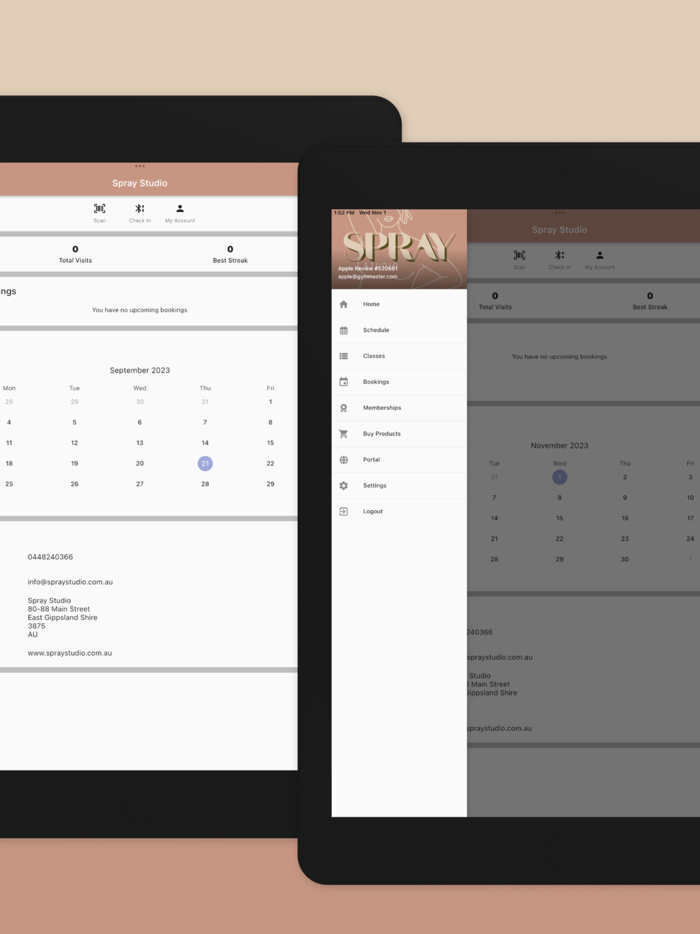Click the 80-88 Main Street address on left tablet

coord(59,609)
